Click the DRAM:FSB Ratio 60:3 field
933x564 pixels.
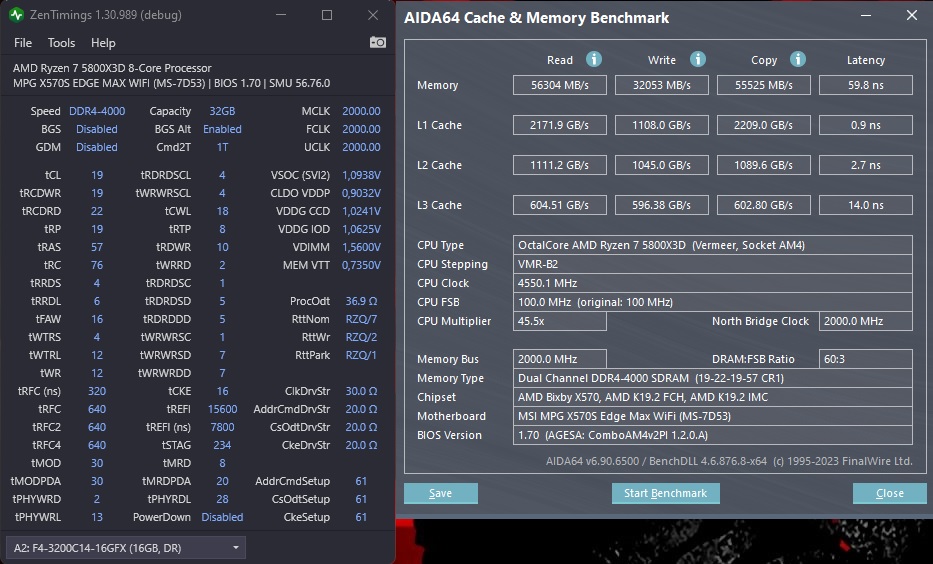(x=866, y=359)
